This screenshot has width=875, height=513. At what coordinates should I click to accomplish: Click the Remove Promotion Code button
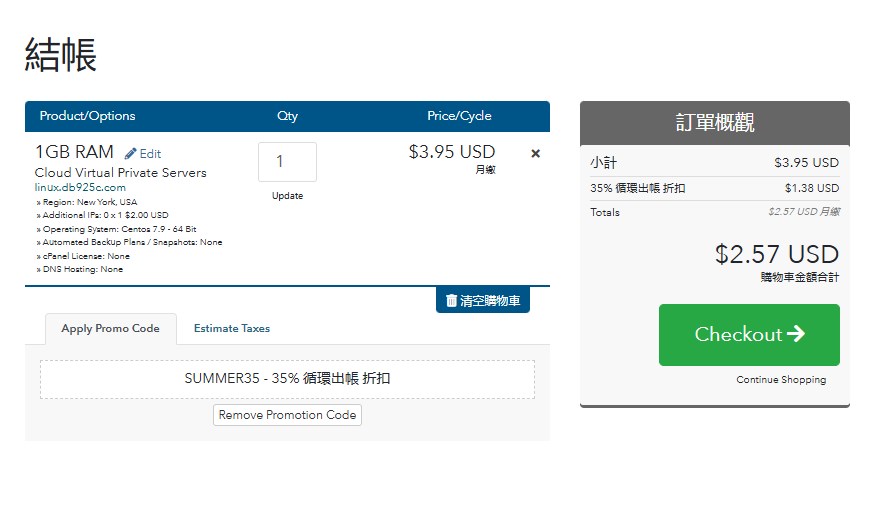coord(287,415)
